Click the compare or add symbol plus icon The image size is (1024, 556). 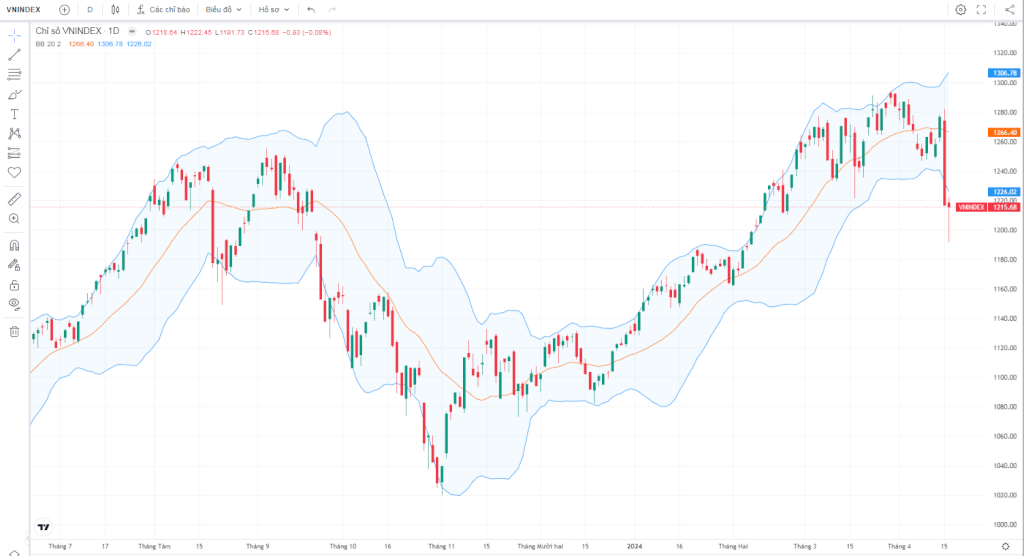tap(64, 10)
